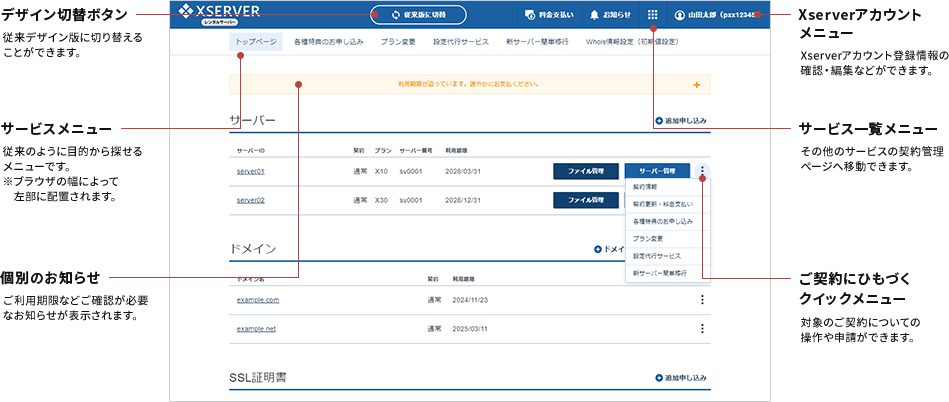Click ファイル管理 for server02
Image resolution: width=949 pixels, height=402 pixels.
tap(585, 200)
